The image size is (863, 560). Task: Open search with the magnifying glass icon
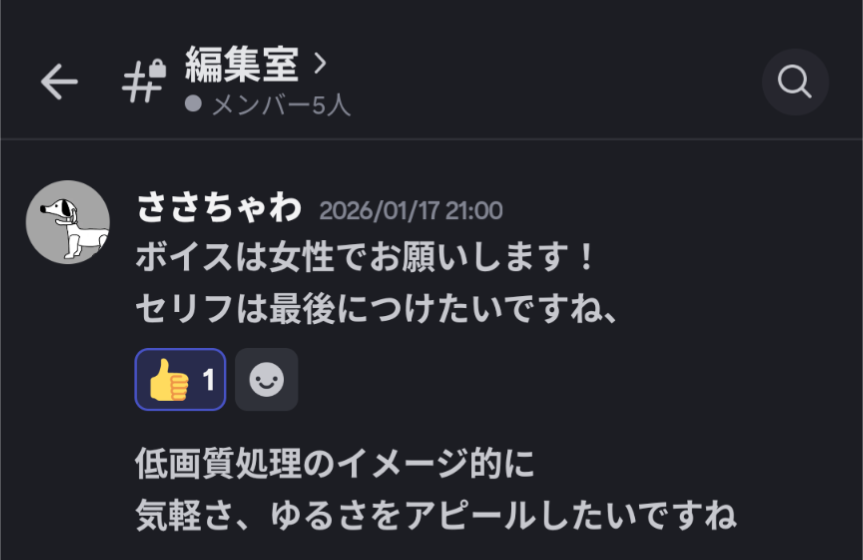pos(795,82)
